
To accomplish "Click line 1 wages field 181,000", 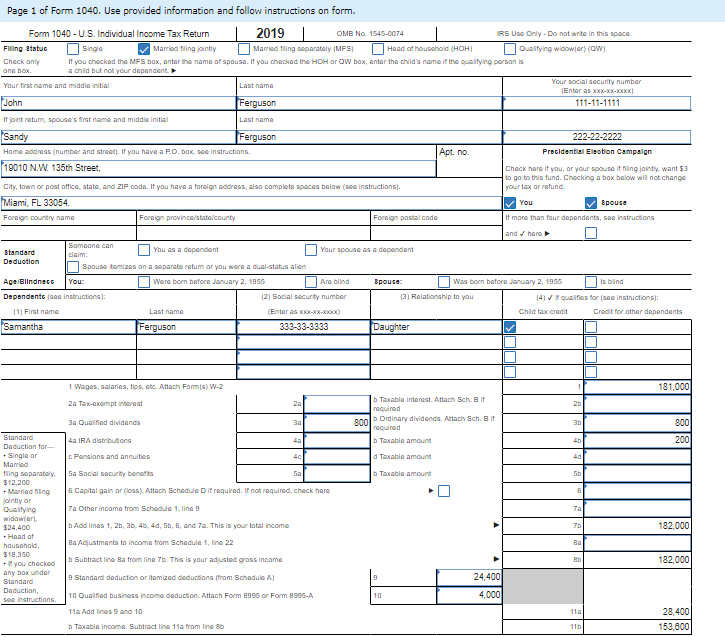I will click(638, 387).
